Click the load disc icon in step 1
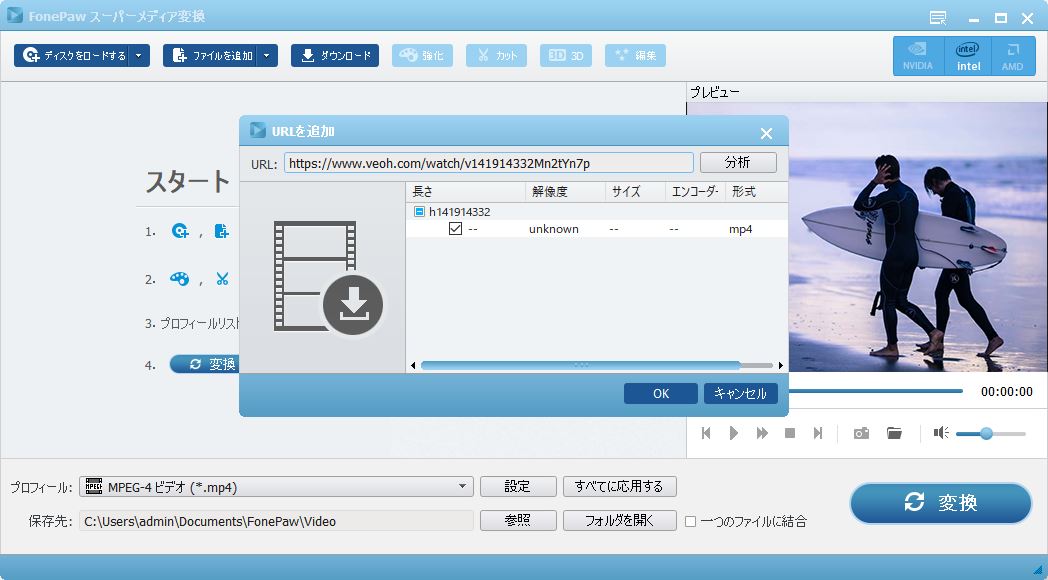The width and height of the screenshot is (1048, 580). (180, 231)
